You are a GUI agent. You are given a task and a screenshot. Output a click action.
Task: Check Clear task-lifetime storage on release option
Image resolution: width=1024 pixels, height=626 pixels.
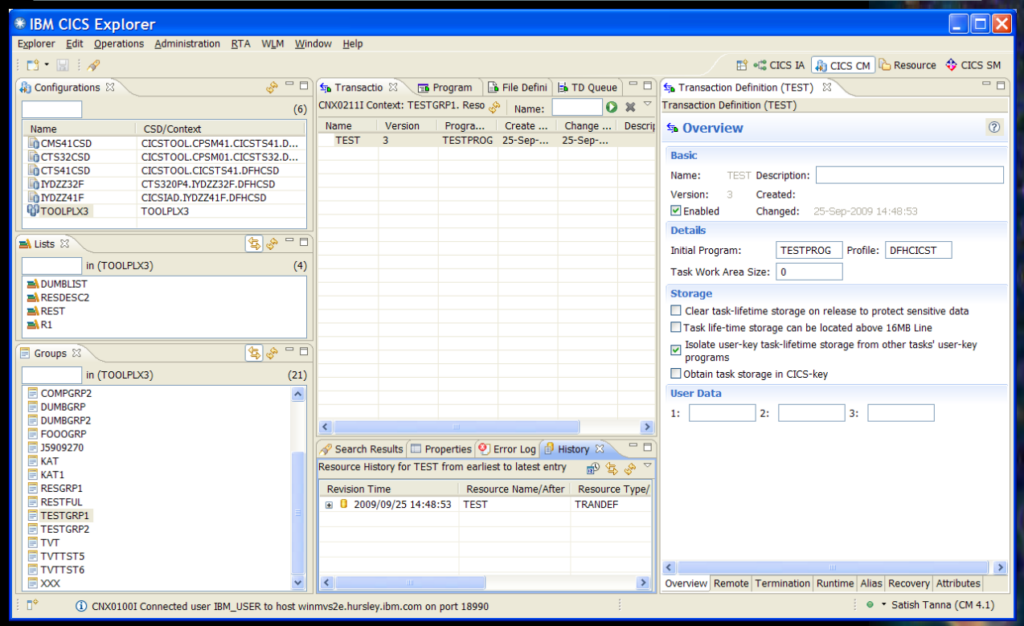(676, 311)
